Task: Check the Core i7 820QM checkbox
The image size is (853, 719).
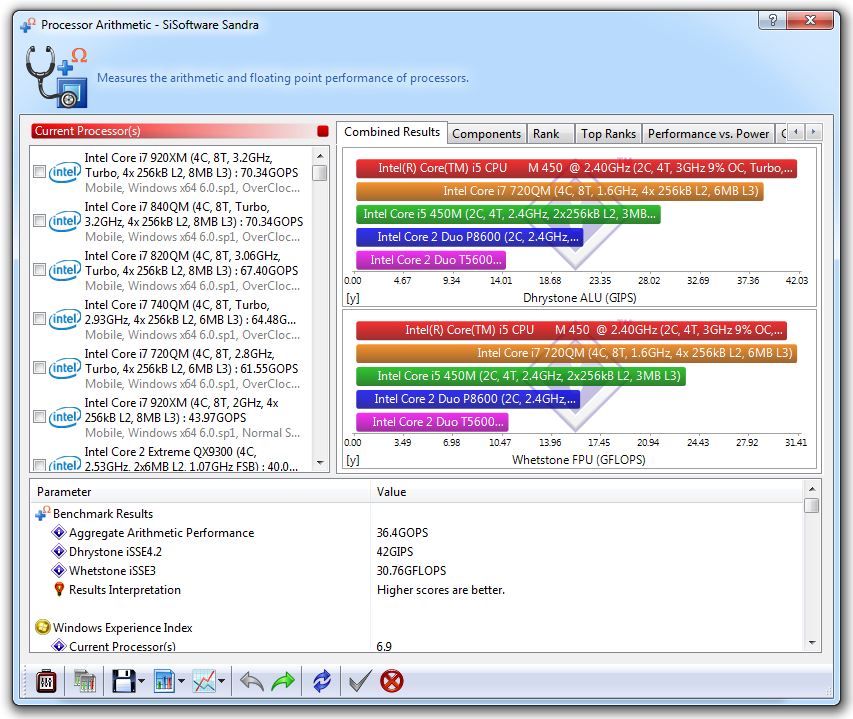Action: pyautogui.click(x=39, y=270)
